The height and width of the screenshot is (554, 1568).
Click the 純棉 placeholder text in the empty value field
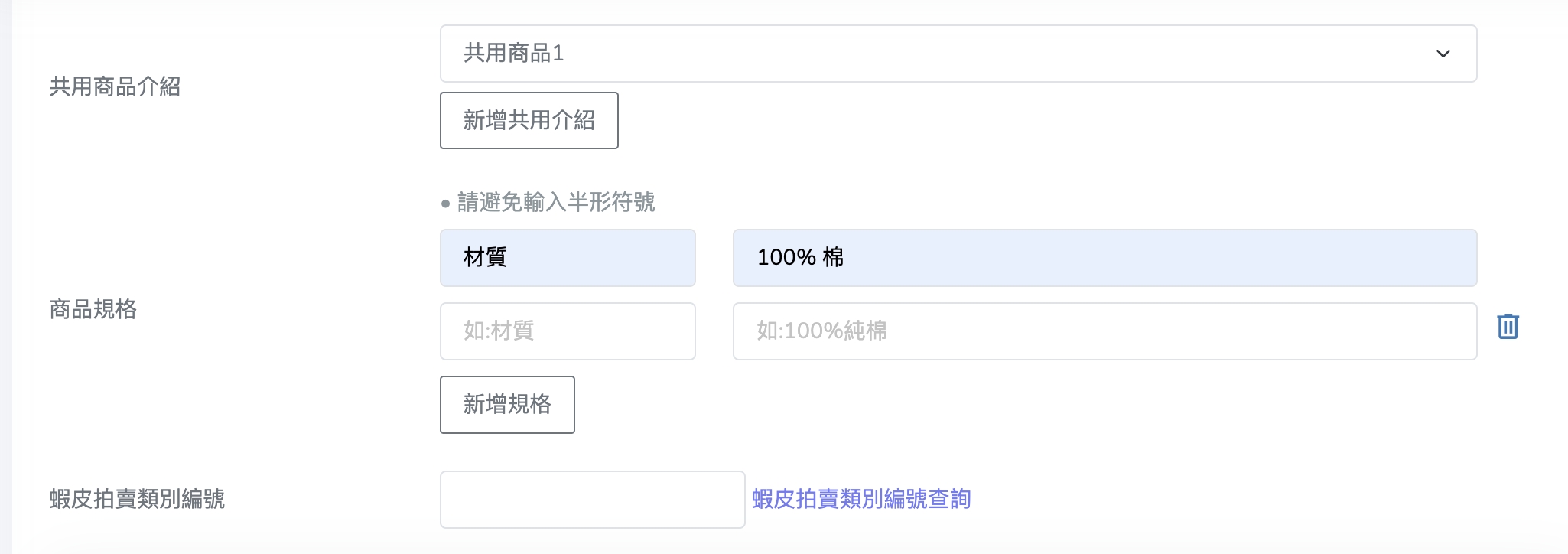pos(866,331)
